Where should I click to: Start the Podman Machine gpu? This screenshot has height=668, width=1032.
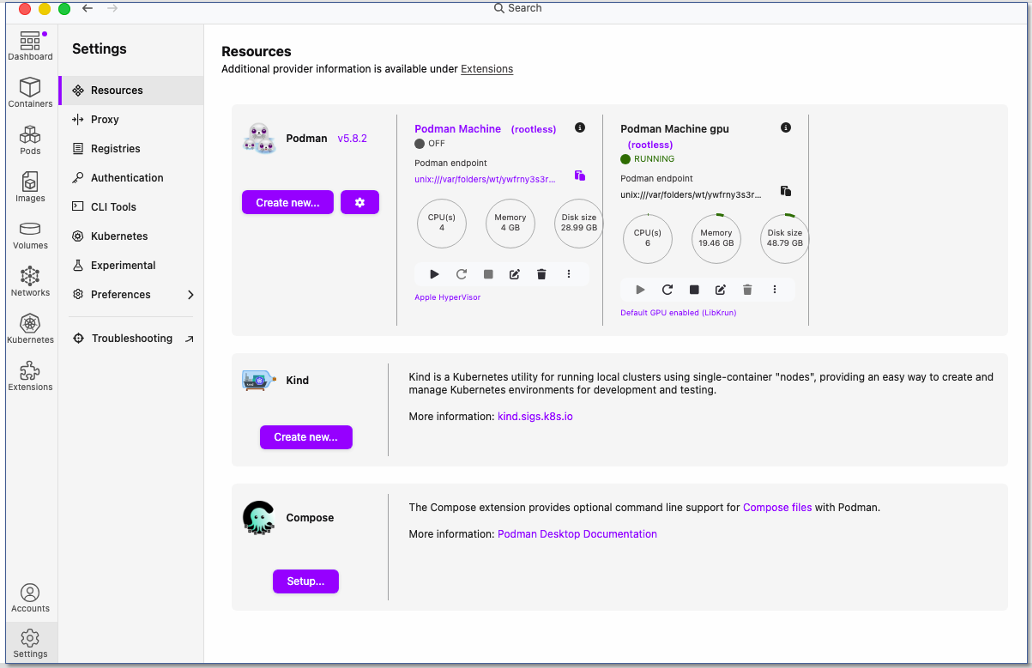[x=640, y=290]
